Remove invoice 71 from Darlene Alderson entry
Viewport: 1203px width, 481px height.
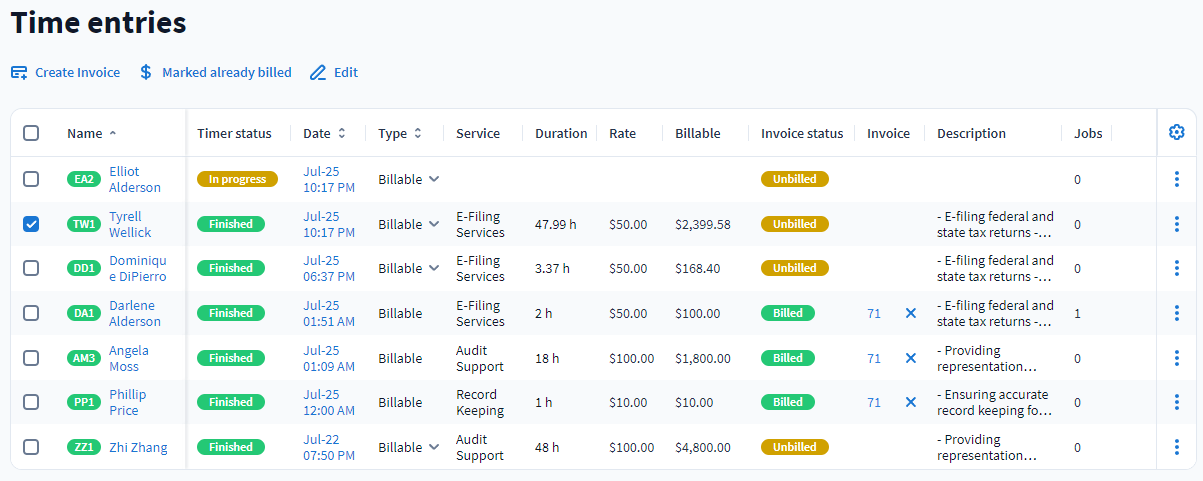pyautogui.click(x=910, y=313)
